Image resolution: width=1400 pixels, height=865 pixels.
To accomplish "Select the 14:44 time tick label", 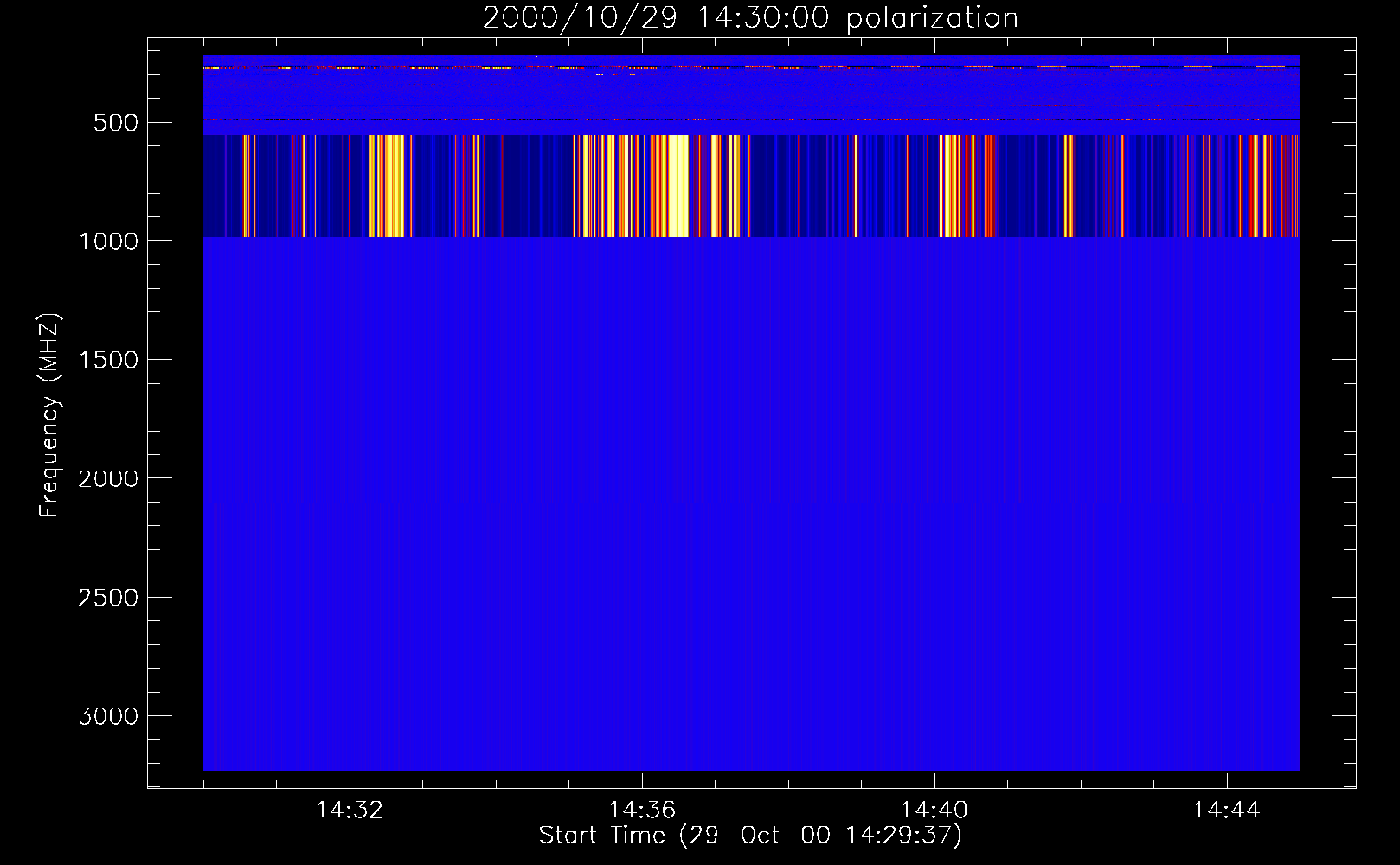I will (1226, 811).
